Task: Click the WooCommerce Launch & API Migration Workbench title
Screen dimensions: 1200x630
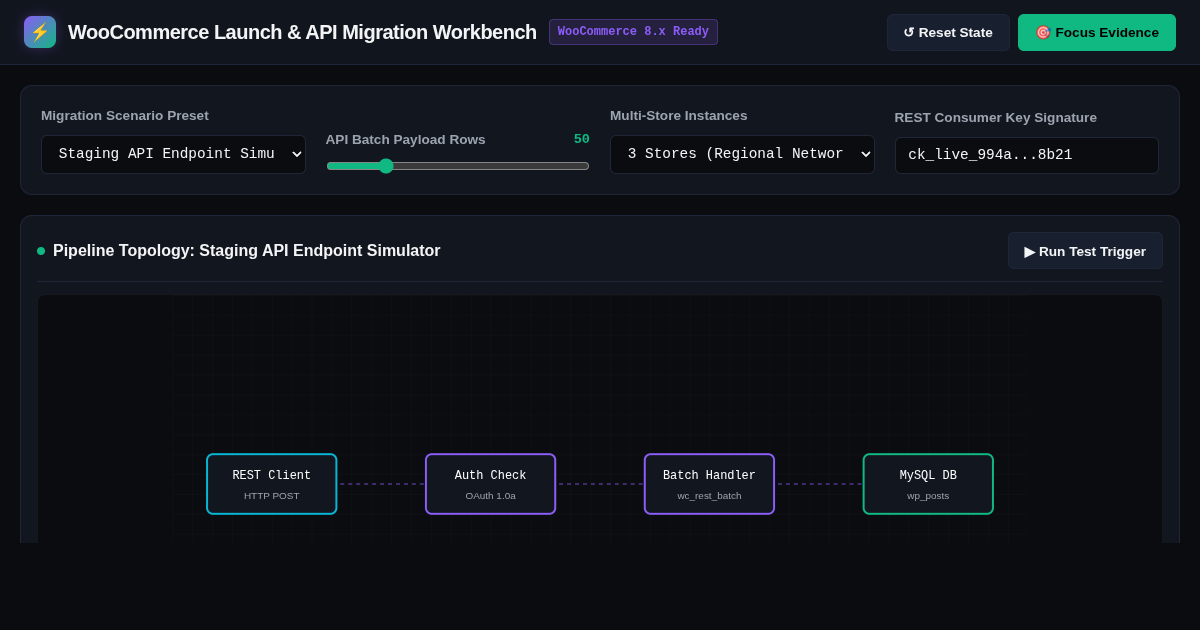Action: click(x=302, y=32)
